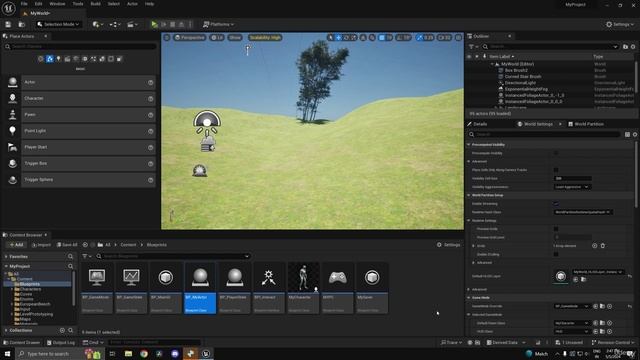Image resolution: width=640 pixels, height=360 pixels.
Task: Select ExponentialHeightFog in the Outliner
Action: point(526,89)
